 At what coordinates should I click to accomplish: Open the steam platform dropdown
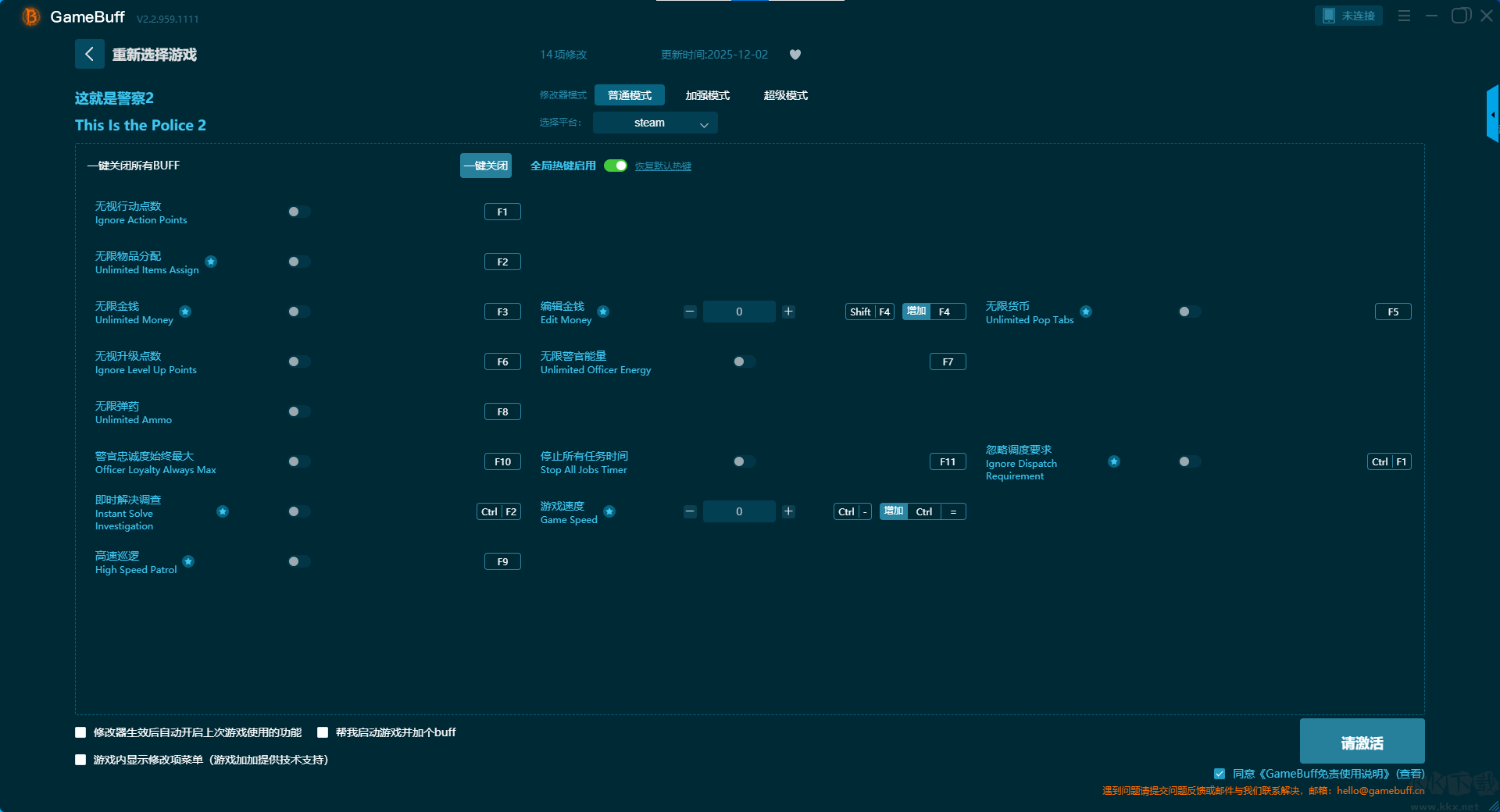click(x=655, y=123)
